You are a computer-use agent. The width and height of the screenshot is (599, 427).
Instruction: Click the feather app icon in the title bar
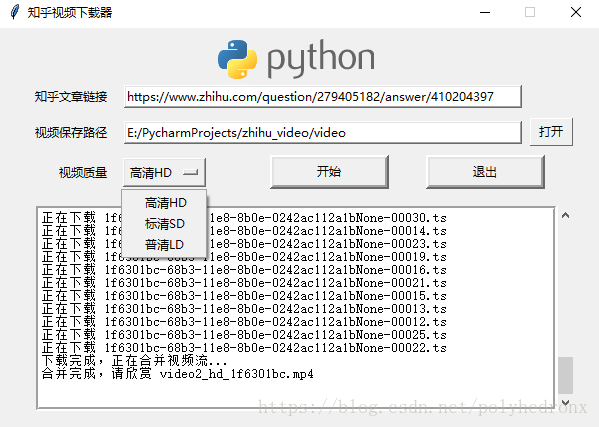[x=15, y=12]
